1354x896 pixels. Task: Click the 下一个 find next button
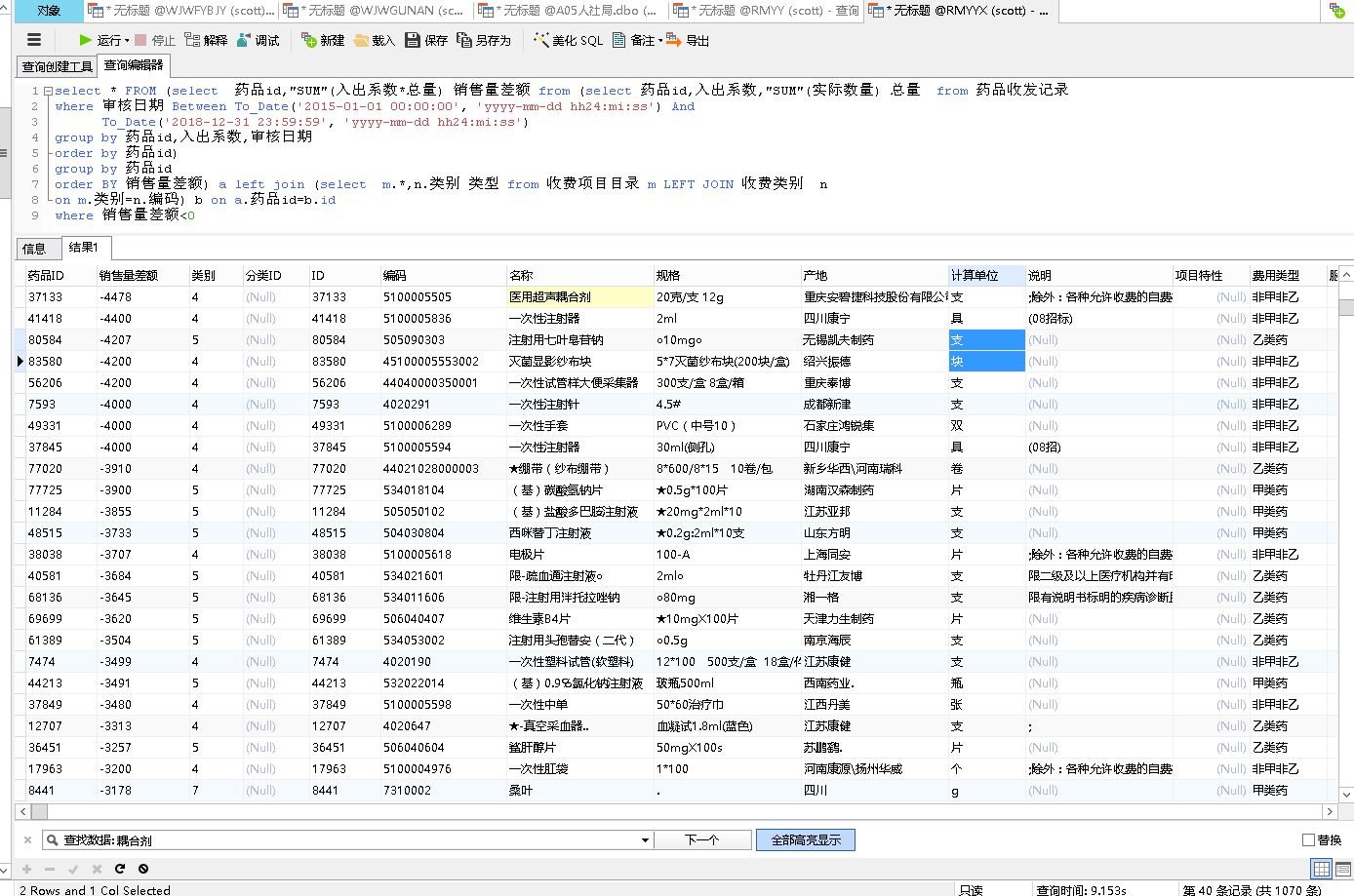click(x=703, y=839)
